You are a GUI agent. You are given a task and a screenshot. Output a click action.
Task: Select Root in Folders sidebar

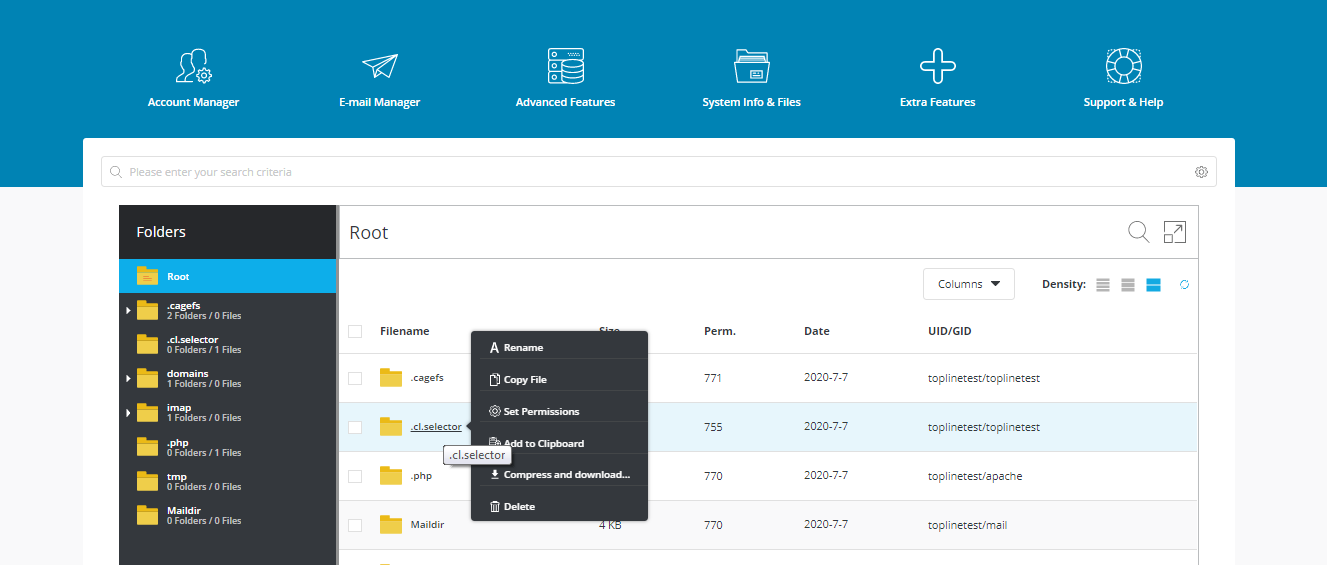tap(227, 276)
